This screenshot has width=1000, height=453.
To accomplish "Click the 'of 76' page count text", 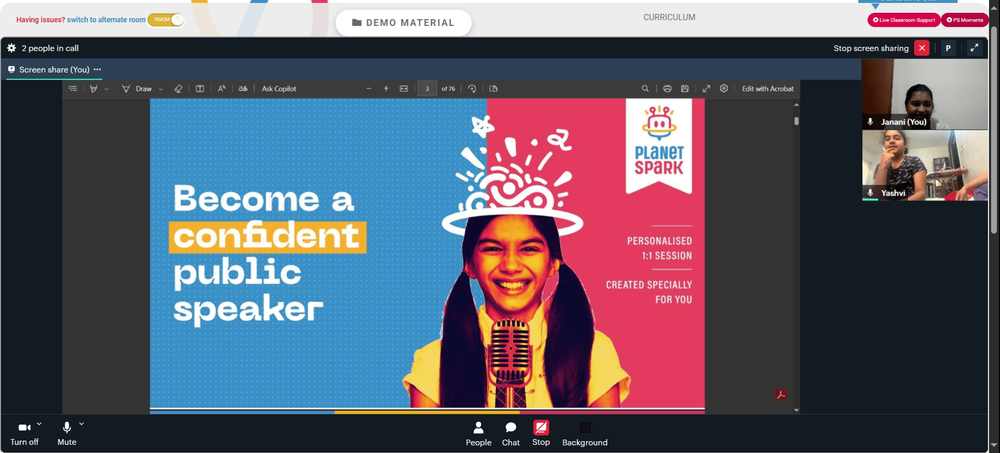I will [x=448, y=89].
